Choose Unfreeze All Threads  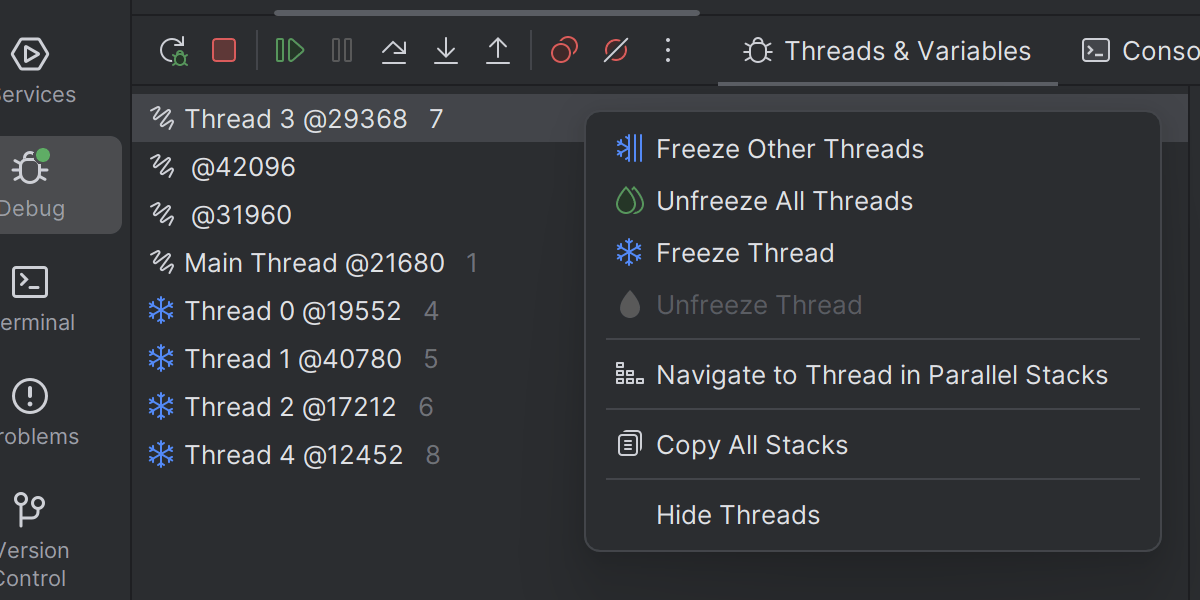tap(784, 201)
